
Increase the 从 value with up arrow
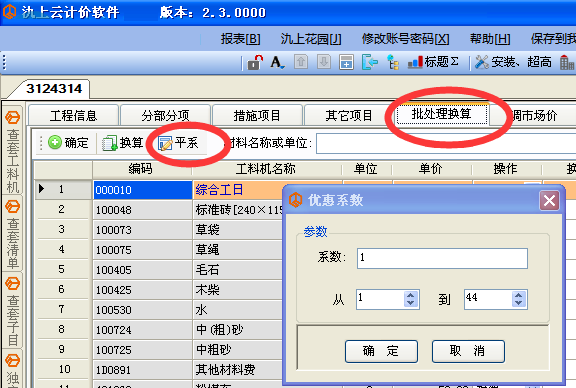pyautogui.click(x=411, y=295)
